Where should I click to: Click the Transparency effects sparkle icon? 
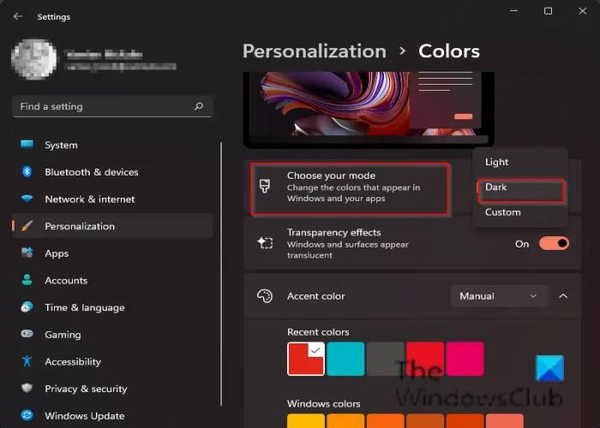click(x=265, y=243)
